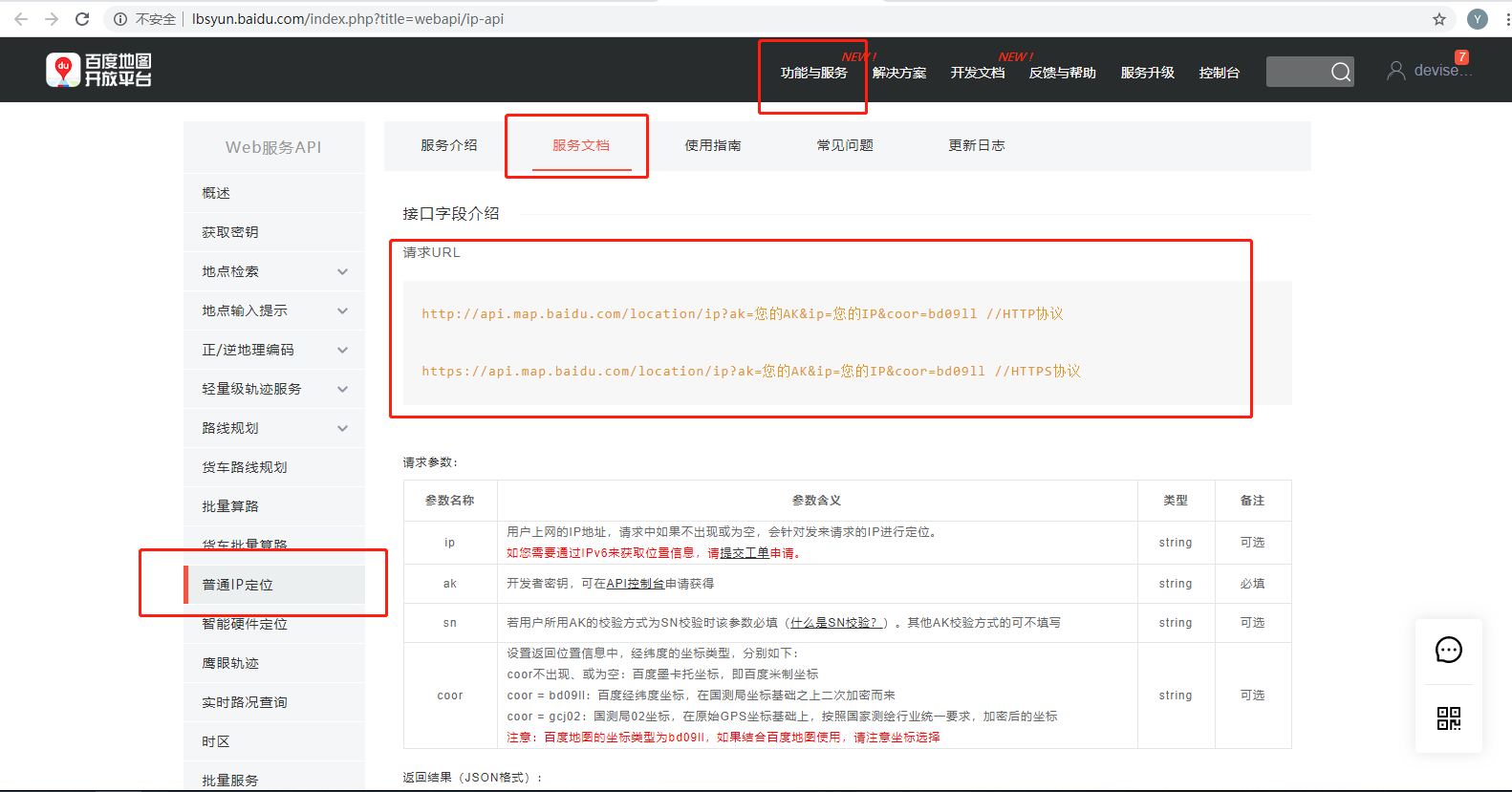Image resolution: width=1512 pixels, height=792 pixels.
Task: Click the 参数名称 table header
Action: pos(450,501)
